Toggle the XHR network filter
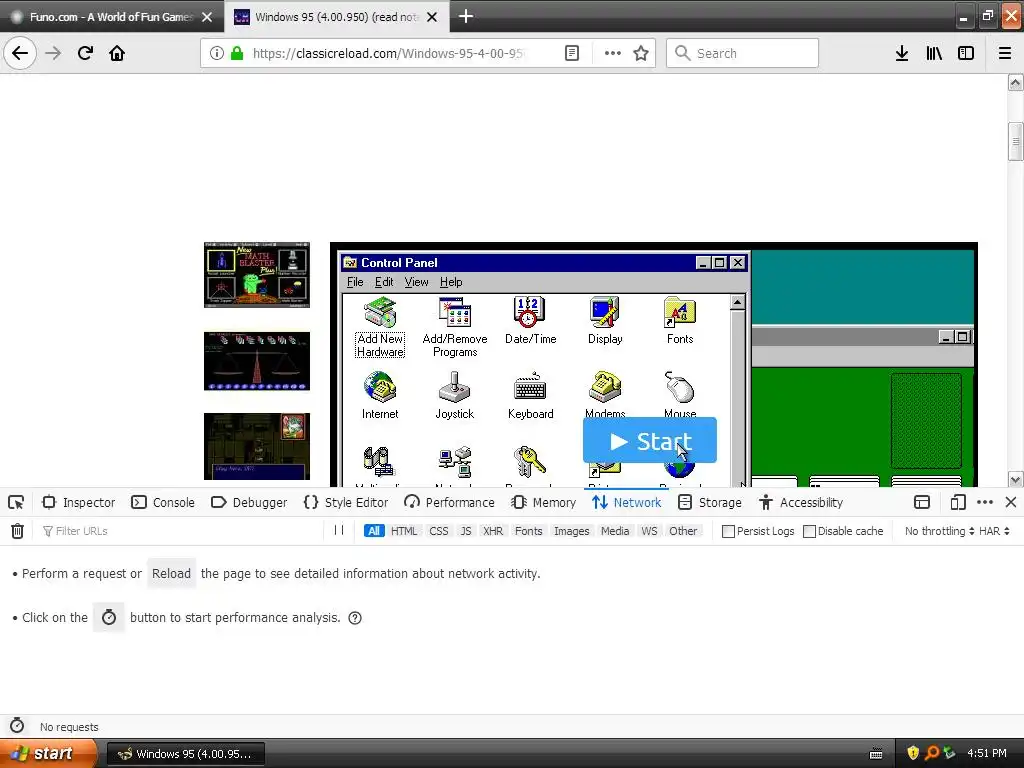 tap(493, 531)
